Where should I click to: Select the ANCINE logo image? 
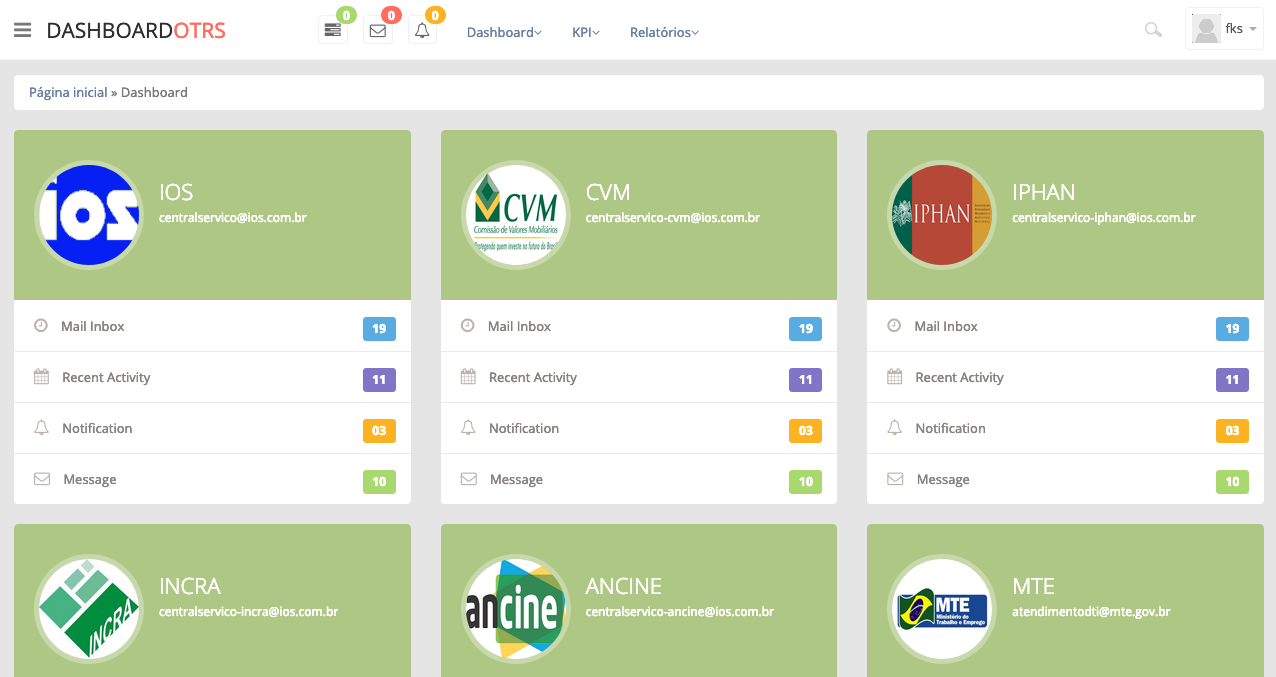click(x=515, y=609)
